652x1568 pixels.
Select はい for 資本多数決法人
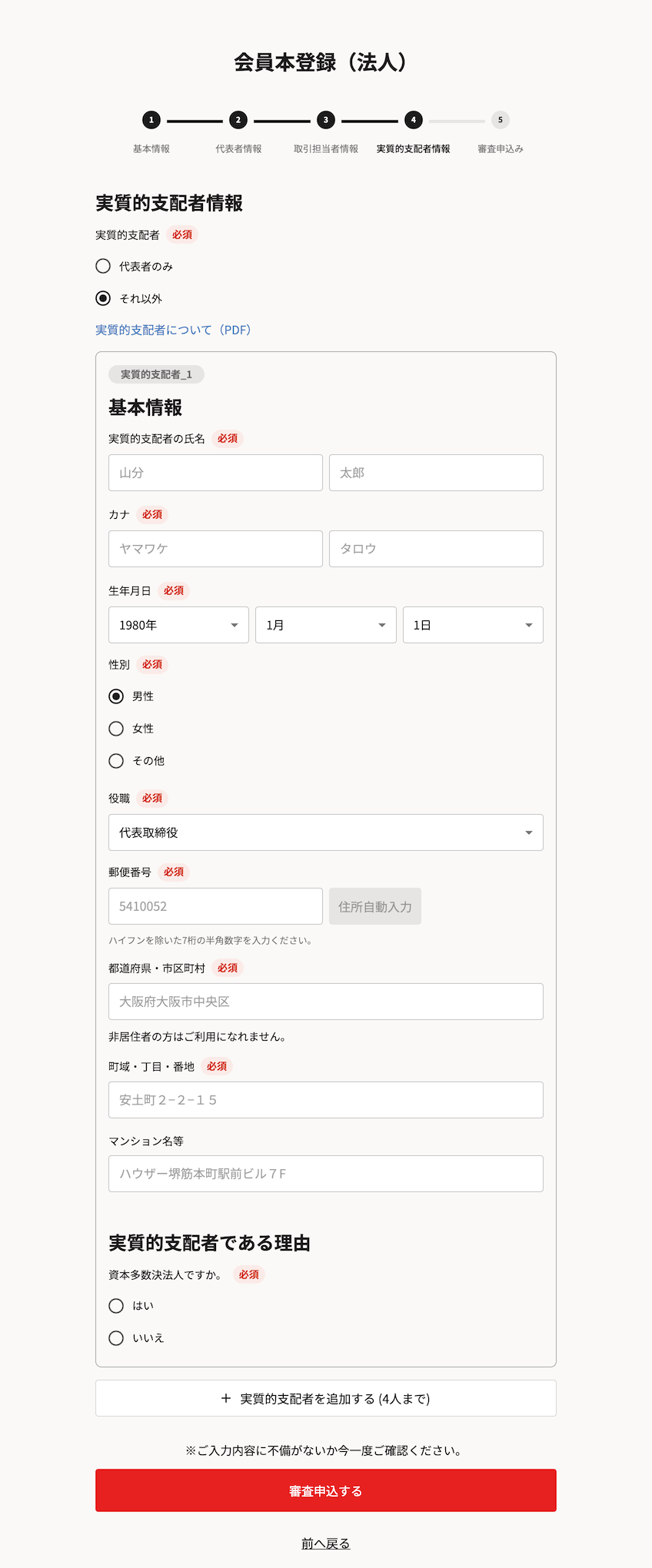point(116,1306)
